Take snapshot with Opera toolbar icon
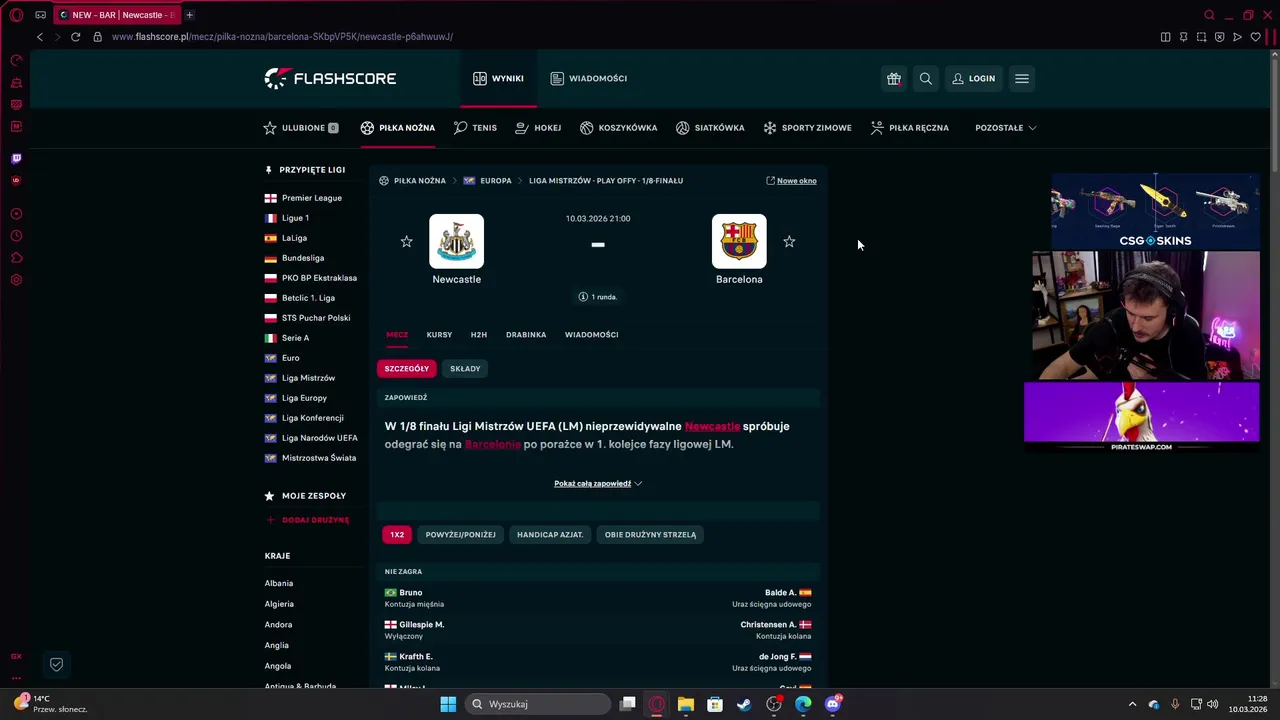 pos(1201,37)
